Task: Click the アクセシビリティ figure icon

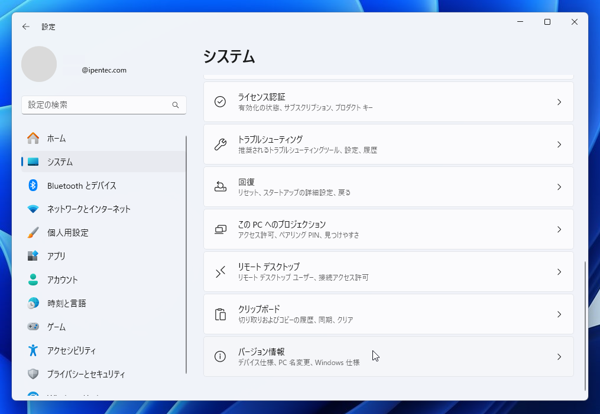Action: (x=33, y=350)
